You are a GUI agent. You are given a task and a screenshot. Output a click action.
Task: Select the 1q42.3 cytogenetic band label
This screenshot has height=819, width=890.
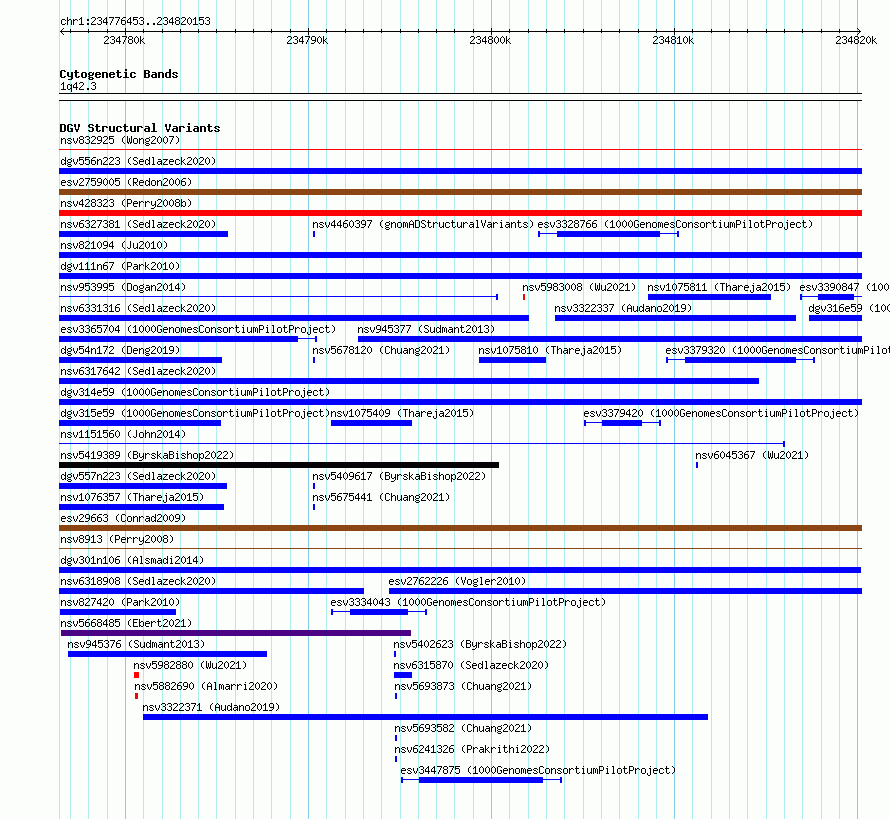78,86
